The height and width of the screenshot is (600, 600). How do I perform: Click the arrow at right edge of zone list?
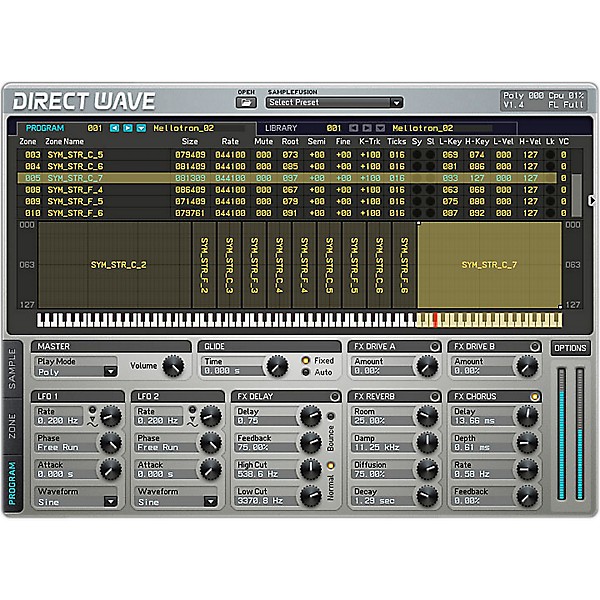pyautogui.click(x=592, y=200)
